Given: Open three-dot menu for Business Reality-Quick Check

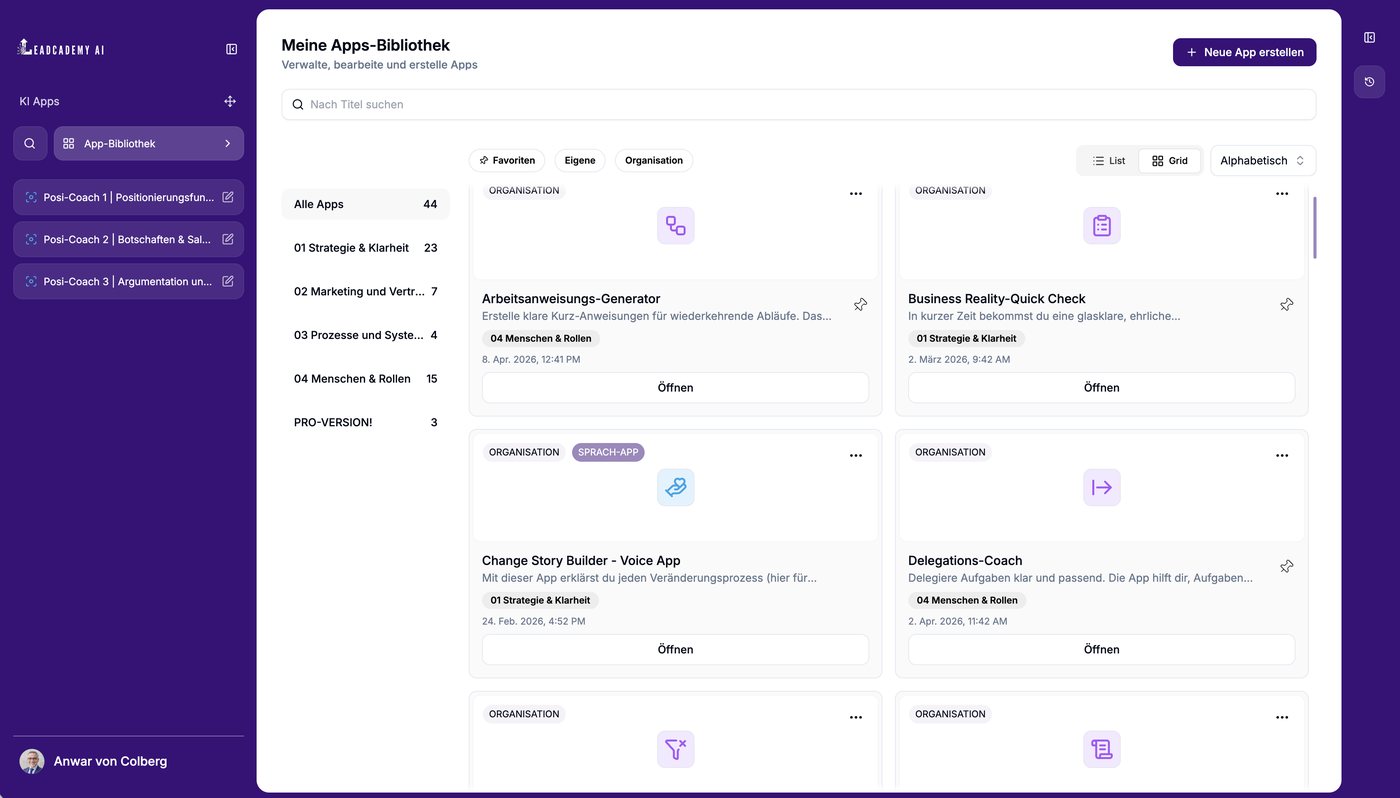Looking at the screenshot, I should [1282, 194].
